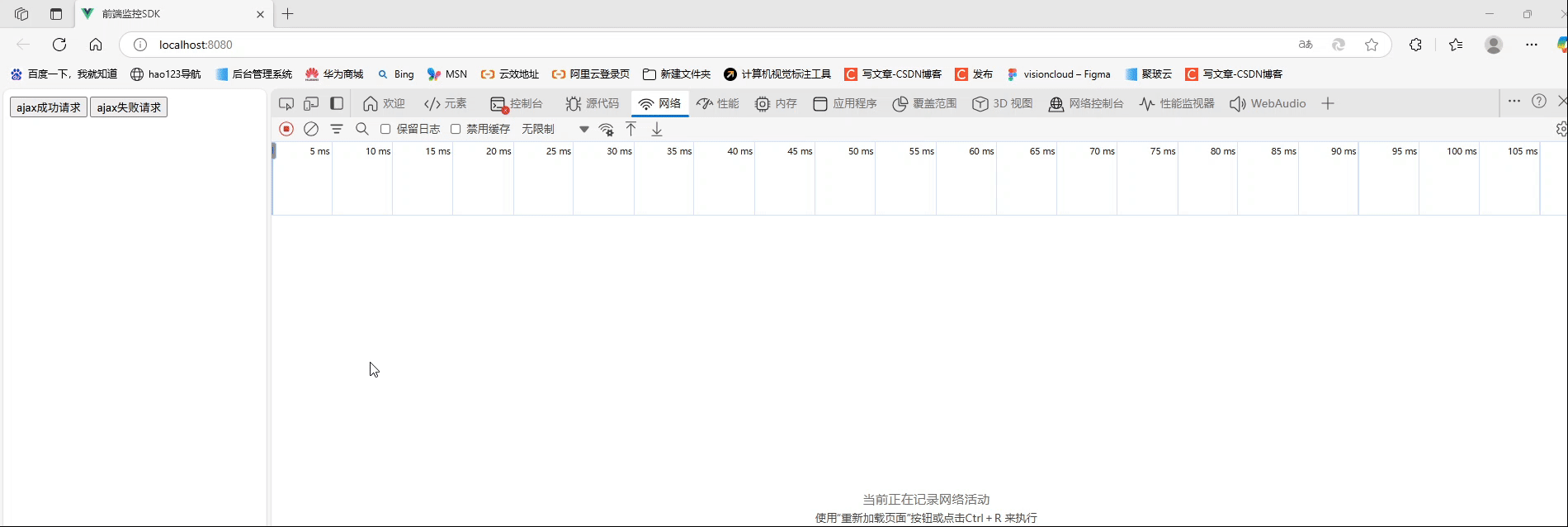Switch to the 应用程序 tab
1568x527 pixels.
click(x=845, y=103)
